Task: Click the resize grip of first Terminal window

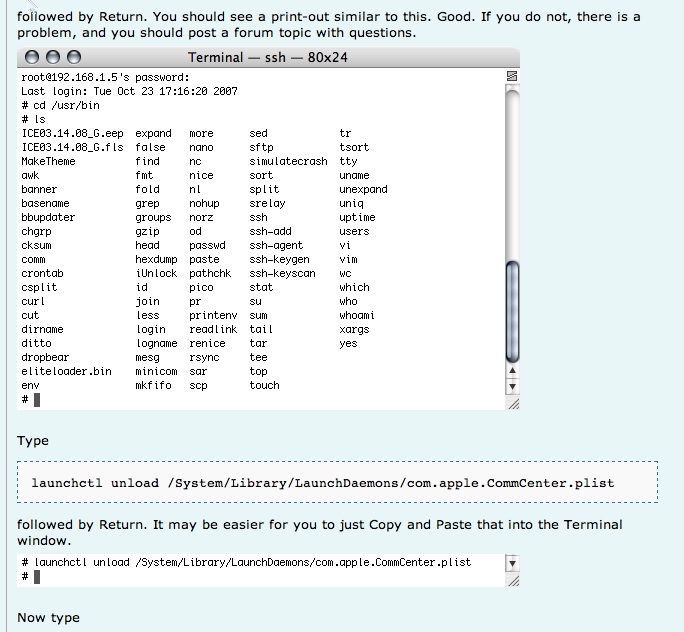Action: pos(513,403)
